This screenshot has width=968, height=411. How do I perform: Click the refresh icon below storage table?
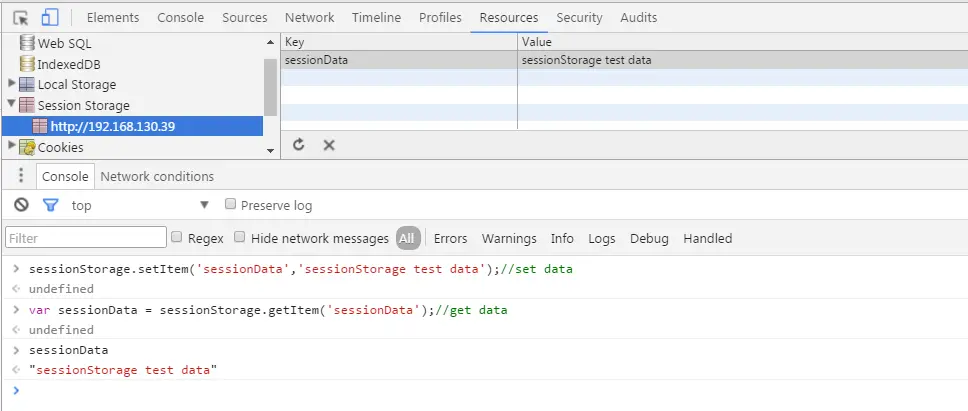point(299,145)
